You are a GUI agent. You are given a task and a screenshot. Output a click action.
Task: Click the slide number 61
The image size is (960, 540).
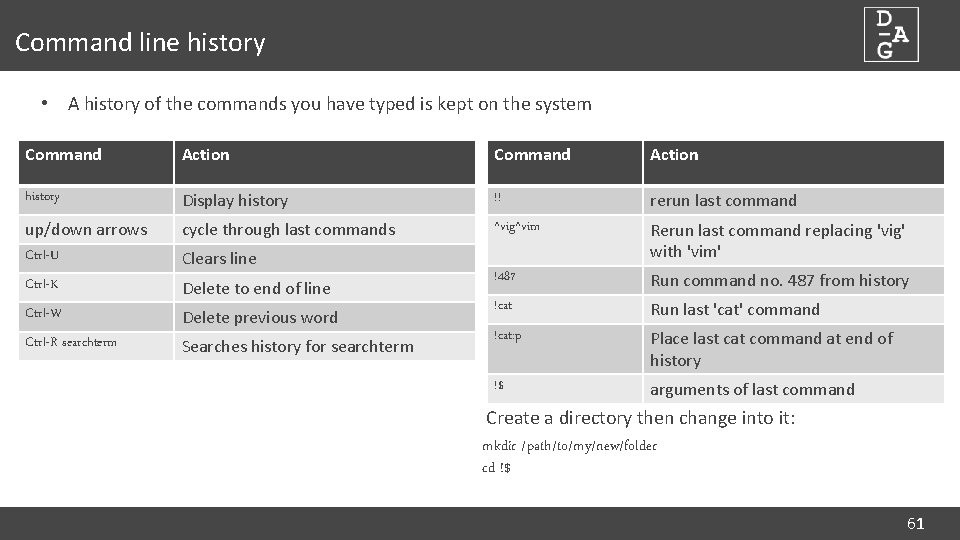[915, 523]
